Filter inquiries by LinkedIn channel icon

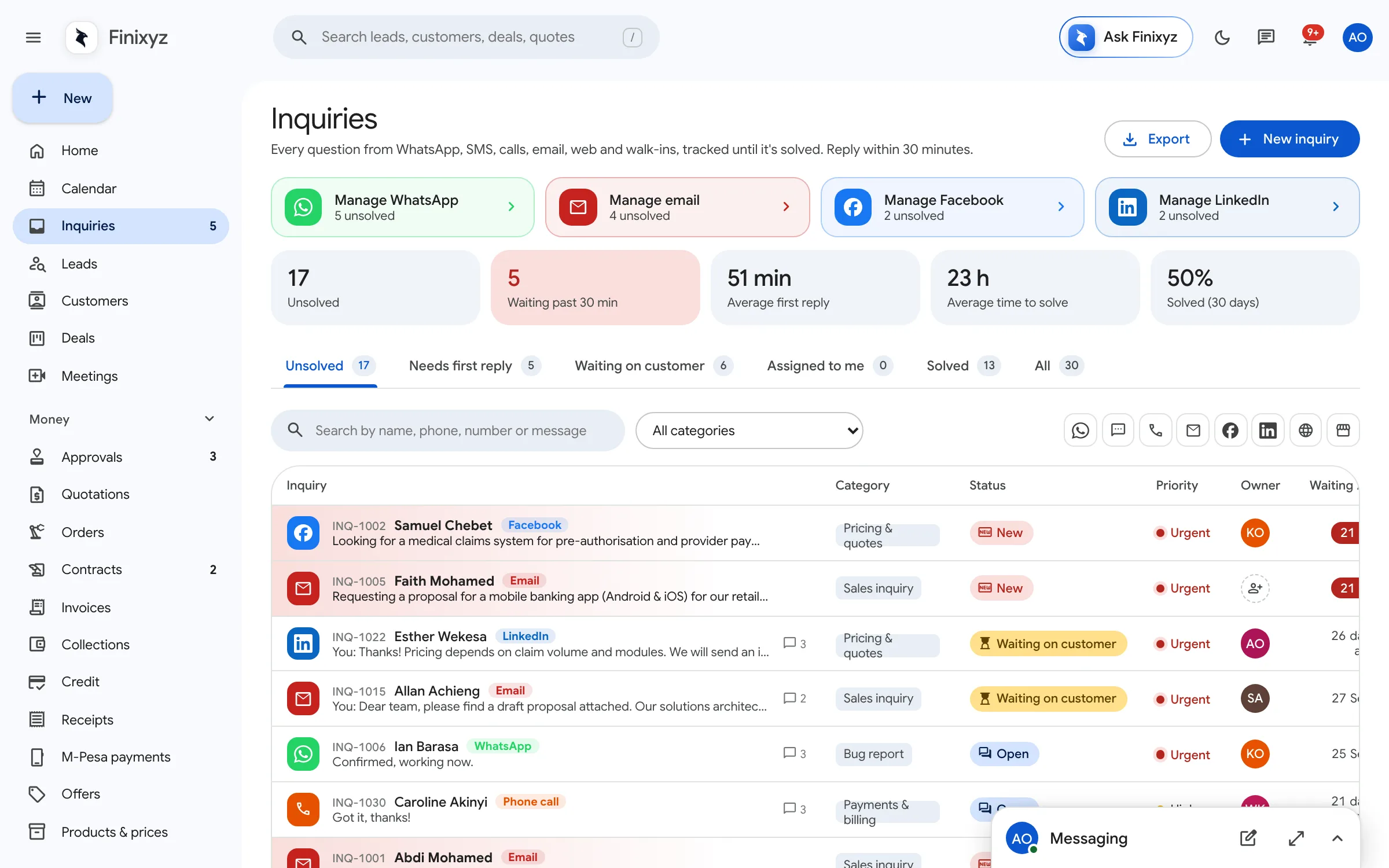coord(1268,431)
